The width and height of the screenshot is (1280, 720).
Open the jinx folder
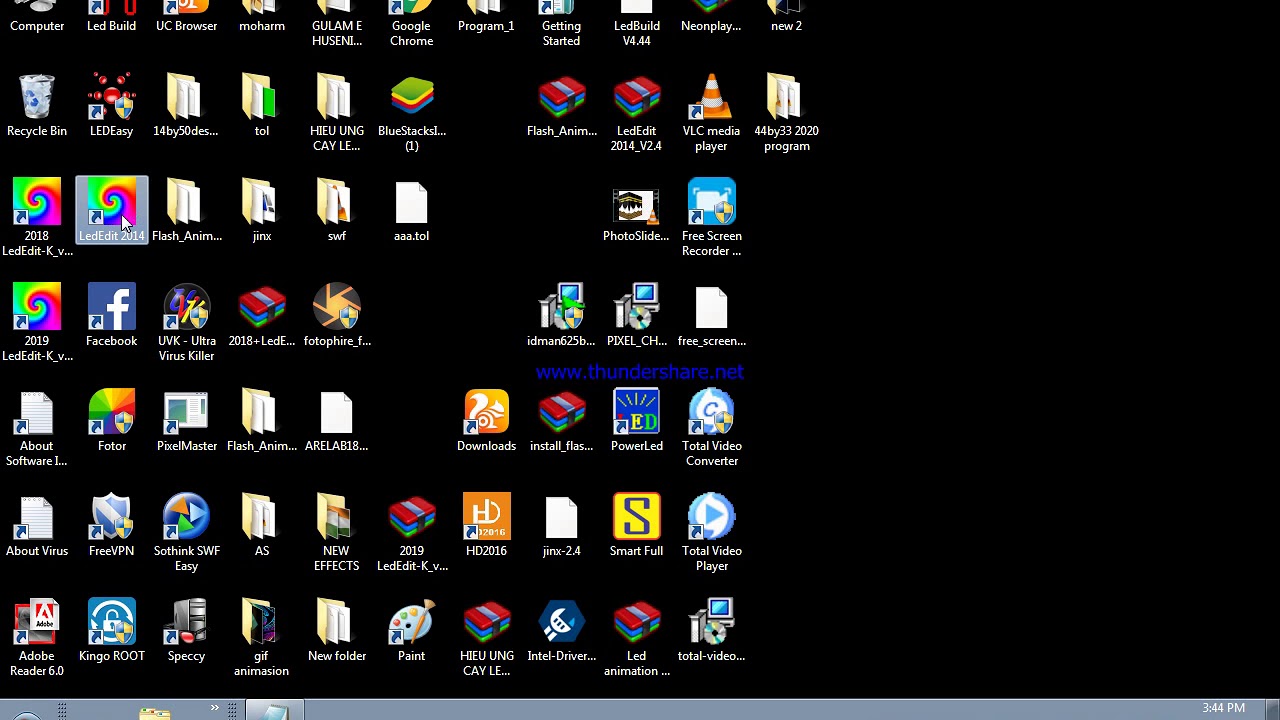pyautogui.click(x=262, y=211)
